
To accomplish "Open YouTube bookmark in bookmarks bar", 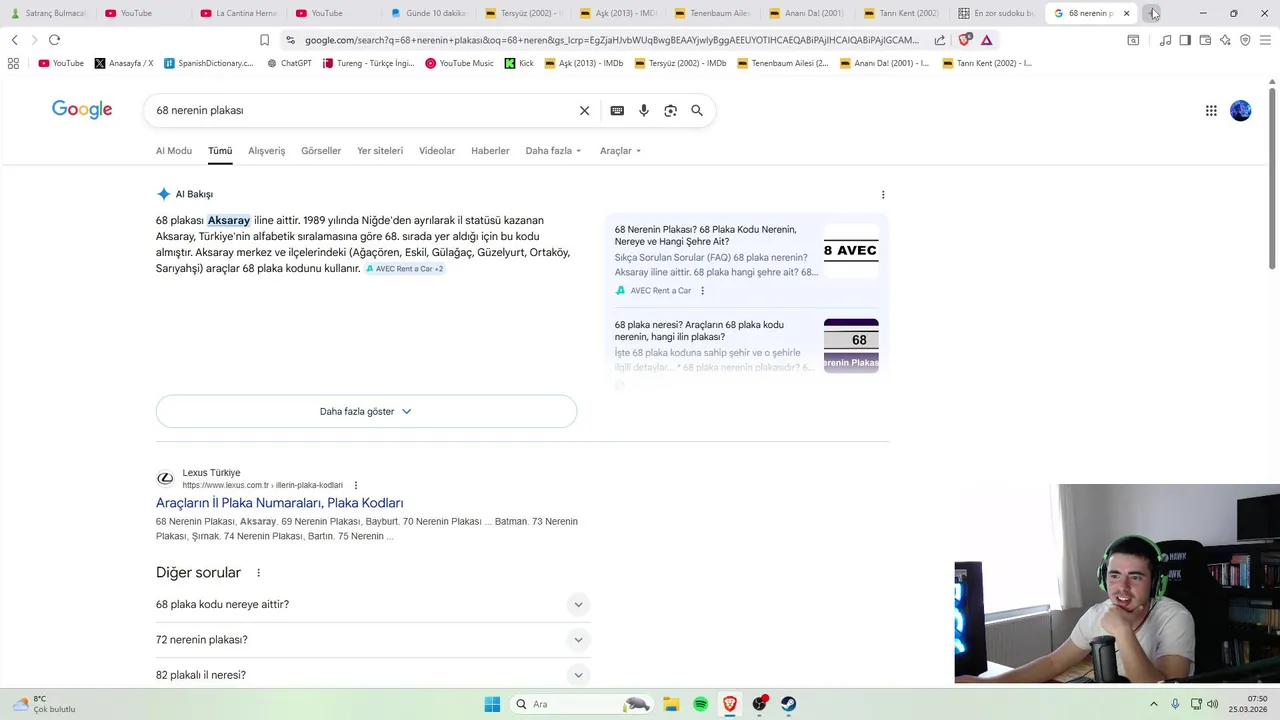I will click(61, 63).
